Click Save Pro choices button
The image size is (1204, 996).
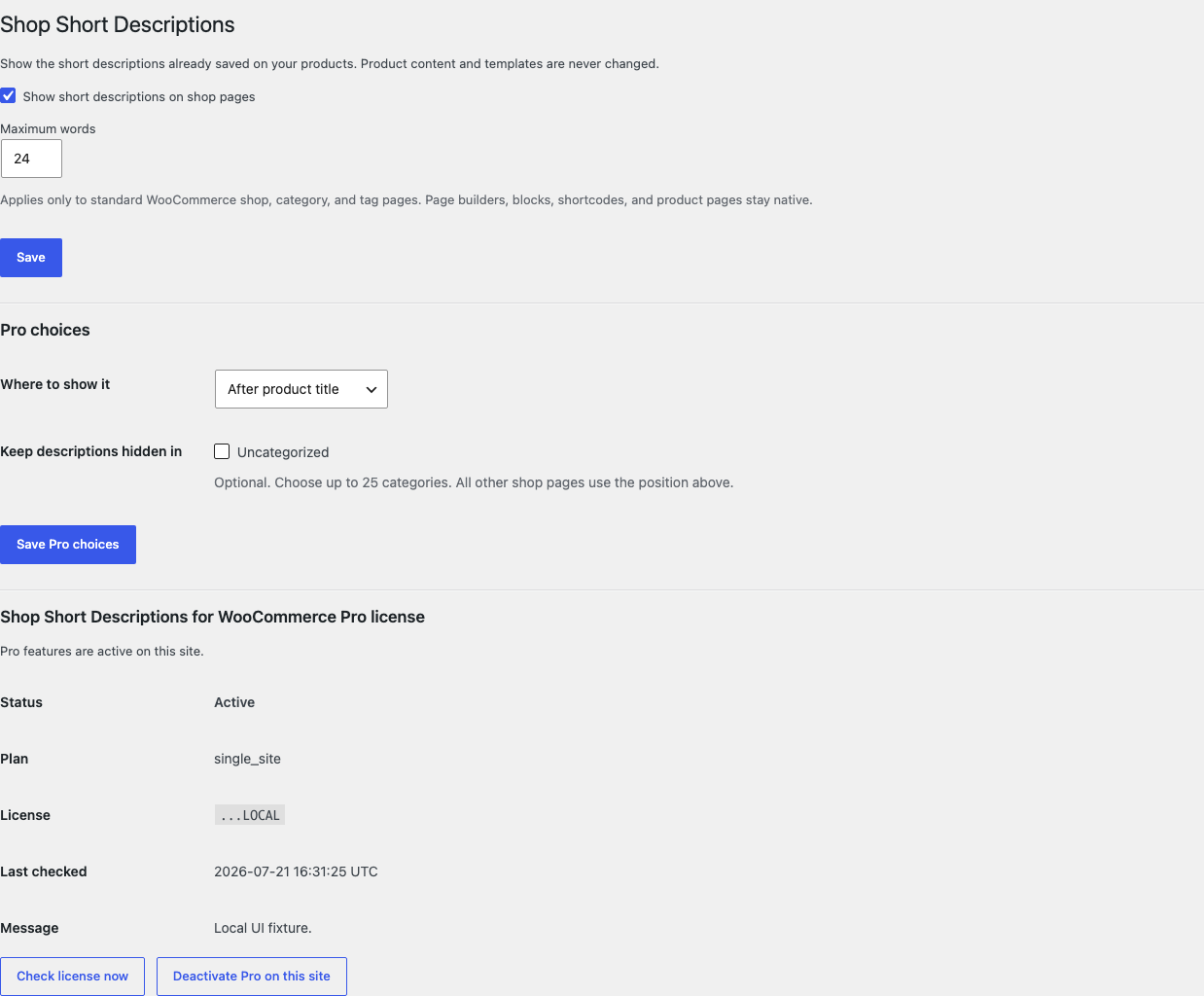[x=68, y=545]
